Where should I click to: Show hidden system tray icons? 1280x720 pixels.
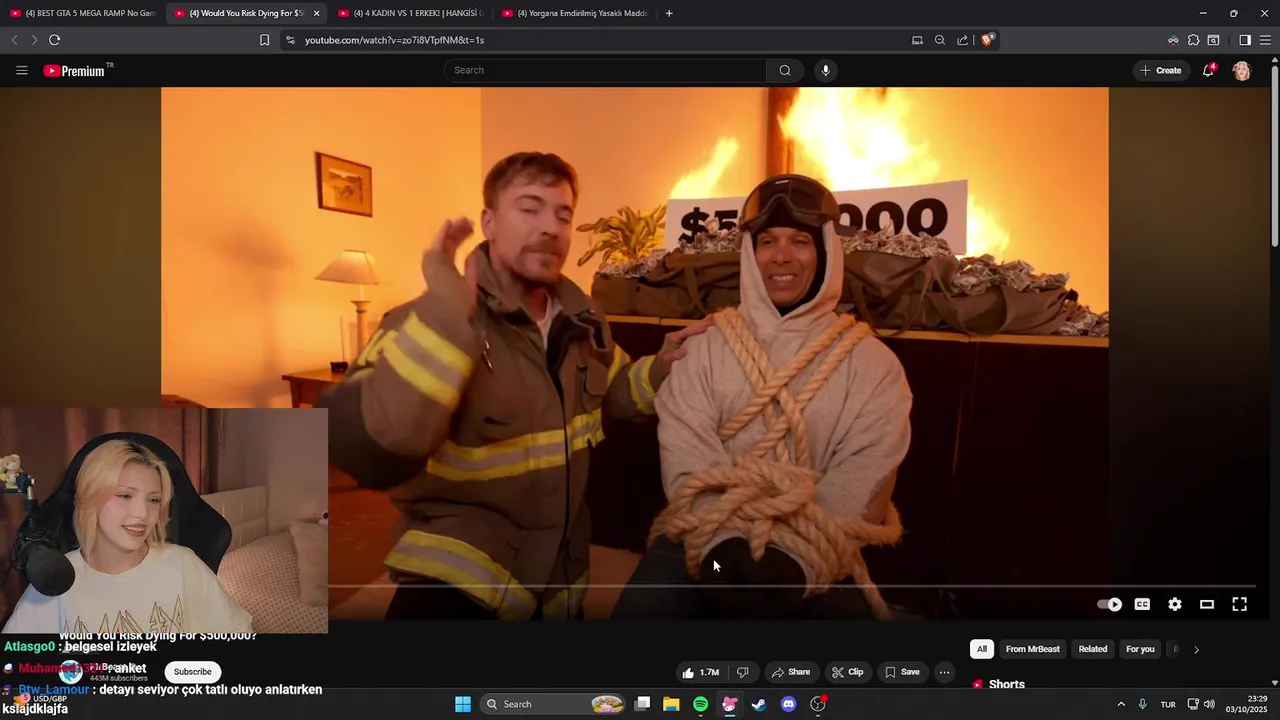coord(1121,704)
